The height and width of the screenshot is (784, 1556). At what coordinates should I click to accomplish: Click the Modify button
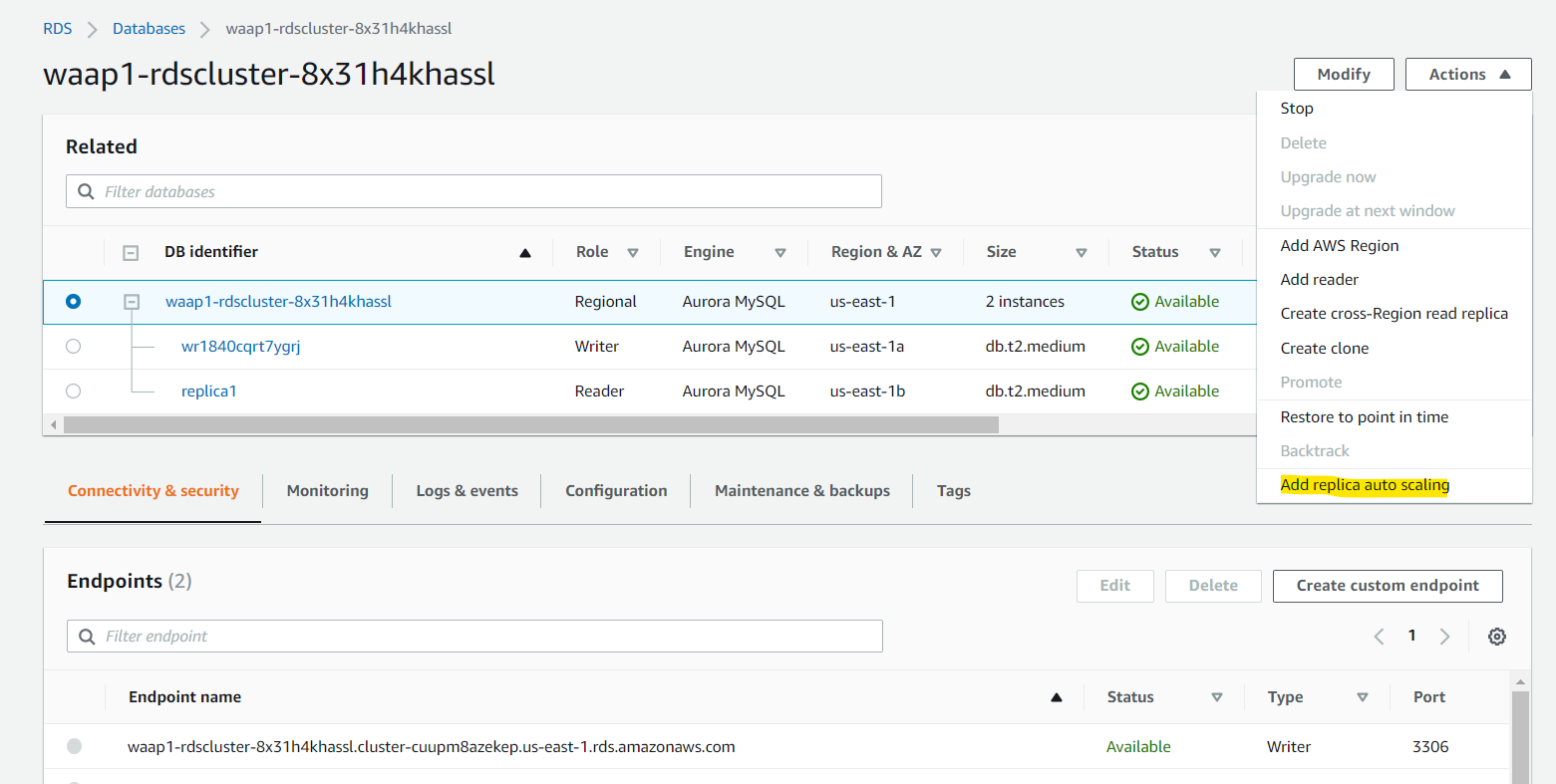[x=1344, y=75]
